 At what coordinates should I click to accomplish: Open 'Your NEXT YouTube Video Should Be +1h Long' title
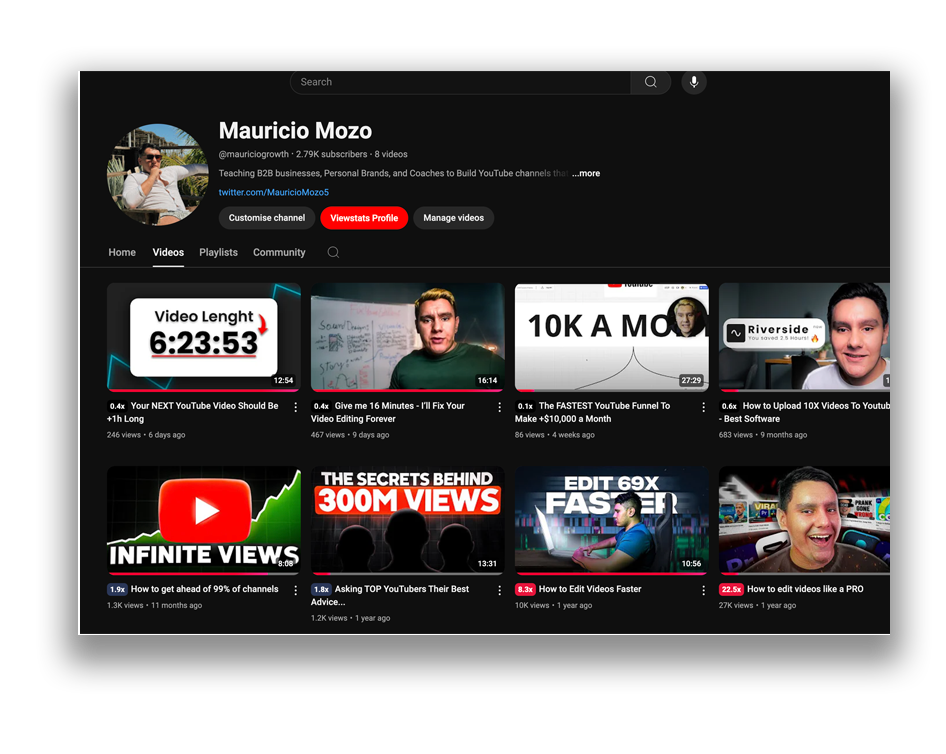[x=193, y=412]
